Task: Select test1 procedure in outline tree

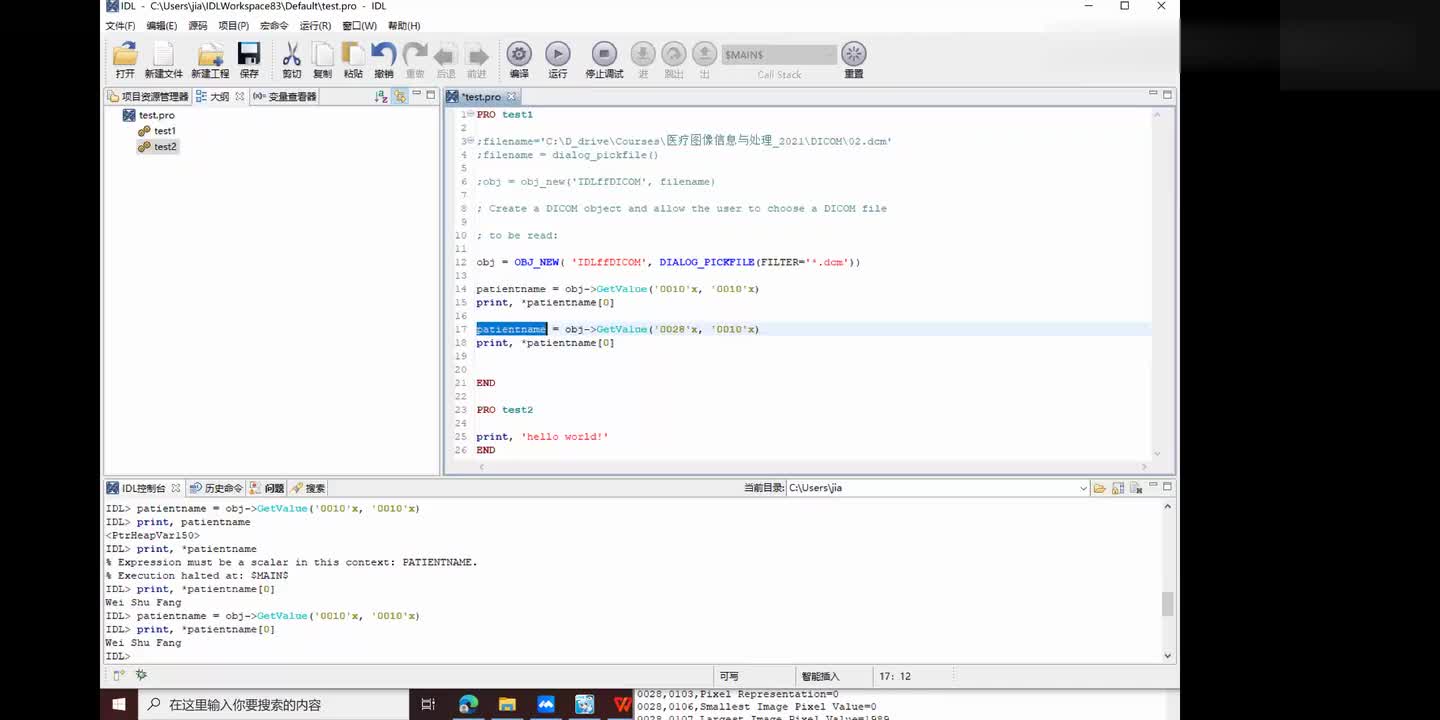Action: click(x=157, y=131)
